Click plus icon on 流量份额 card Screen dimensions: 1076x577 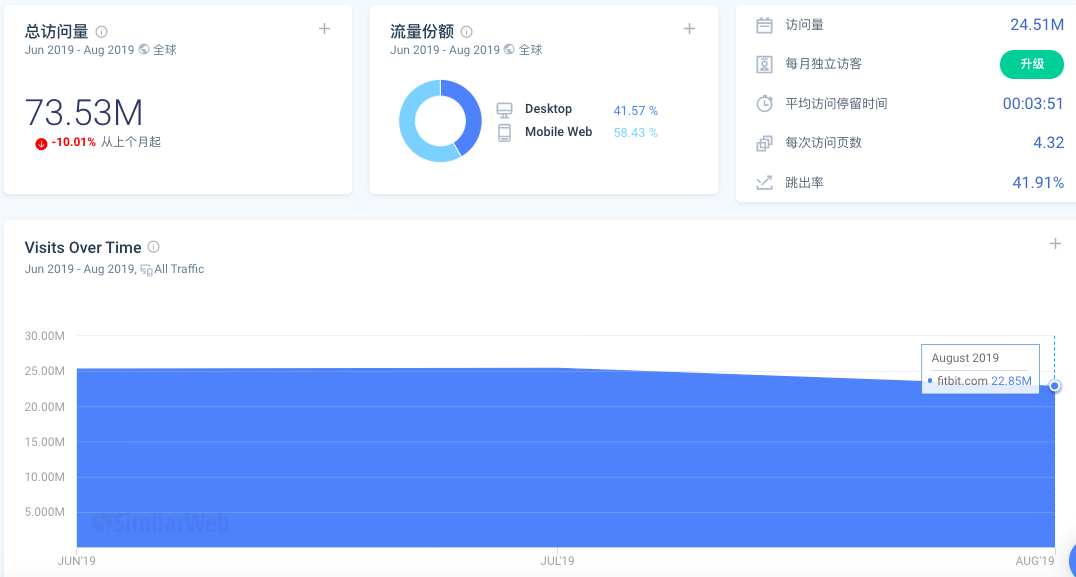click(690, 29)
